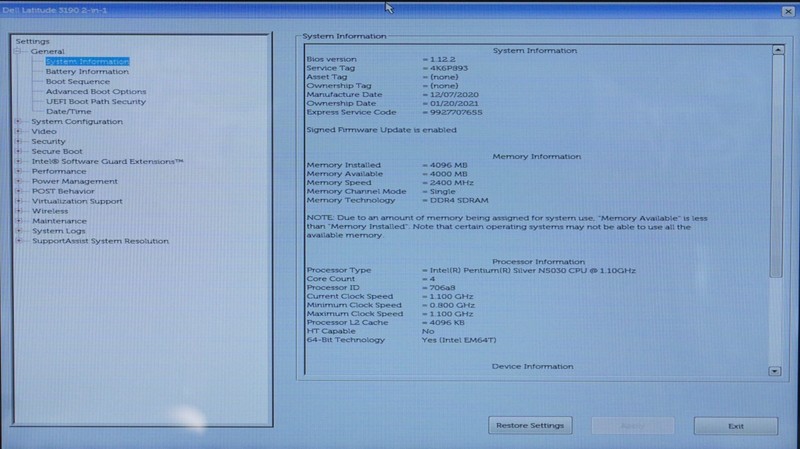Expand the Video settings node
Image resolution: width=800 pixels, height=449 pixels.
pos(18,131)
